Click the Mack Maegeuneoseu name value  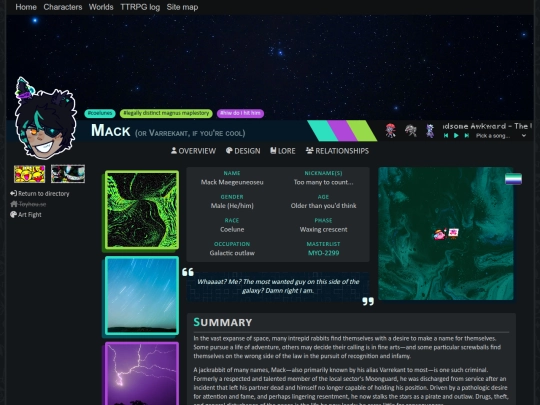coord(232,182)
